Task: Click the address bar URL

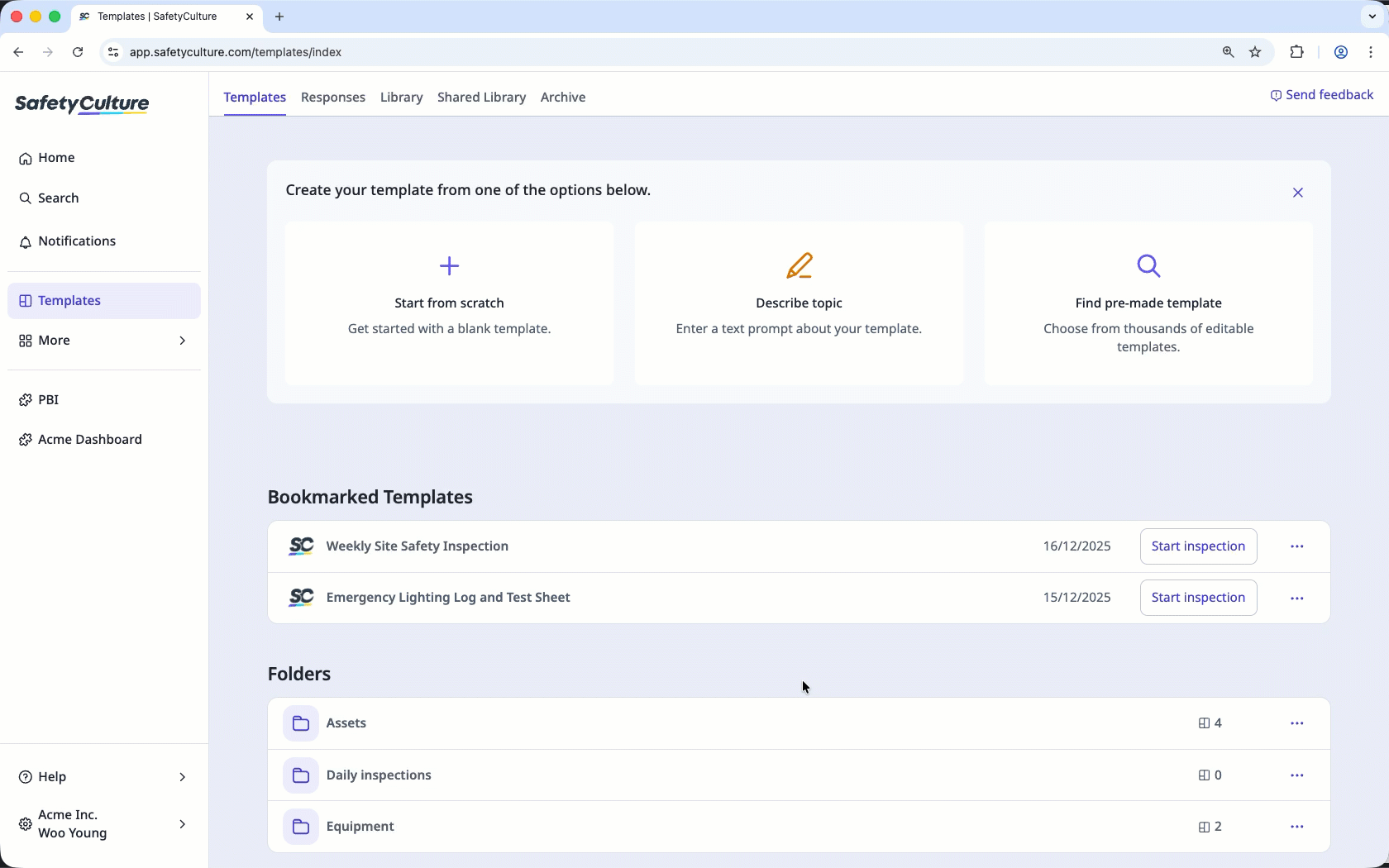Action: click(x=236, y=52)
